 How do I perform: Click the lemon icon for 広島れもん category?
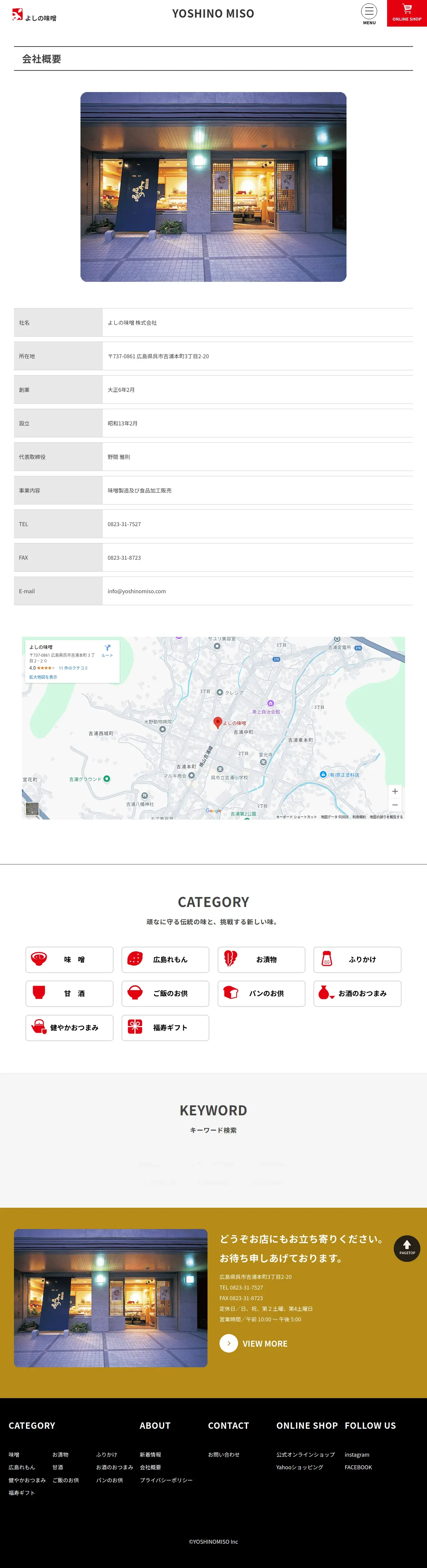135,959
